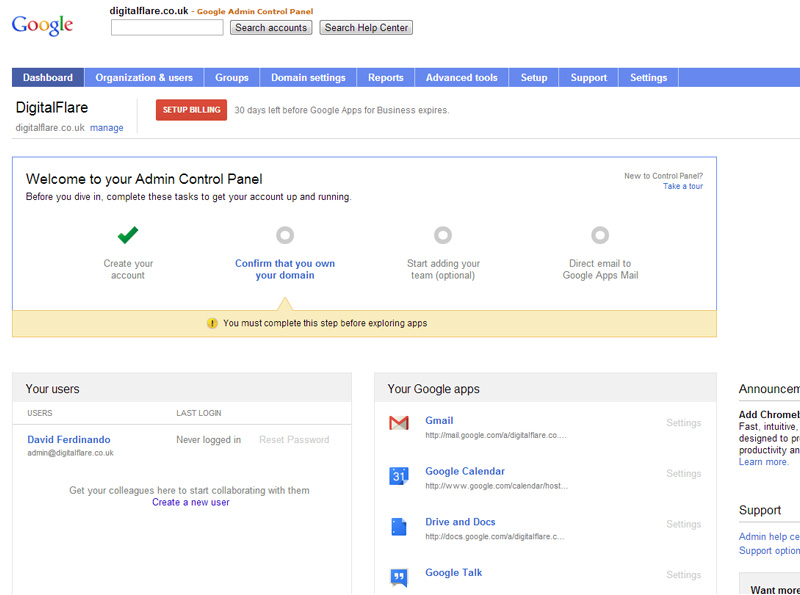The image size is (800, 595).
Task: Open the Google Calendar app link
Action: [465, 471]
